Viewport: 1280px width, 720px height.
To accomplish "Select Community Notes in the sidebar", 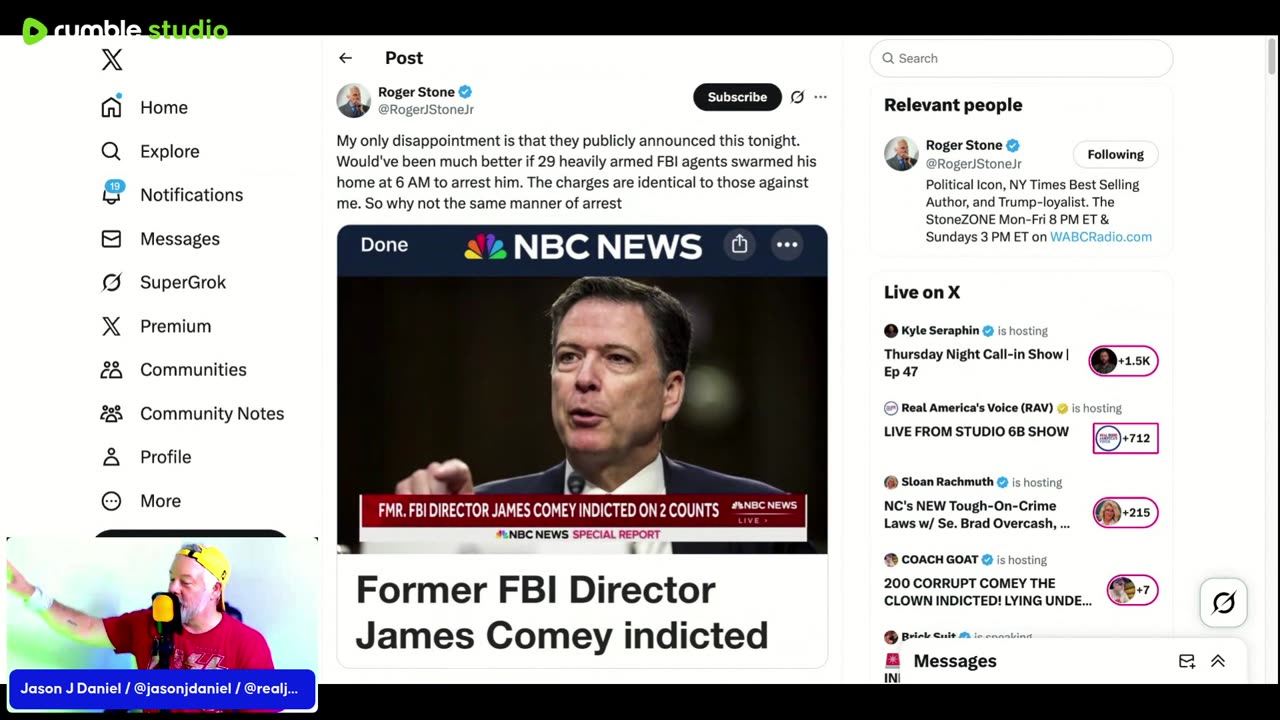I will [x=211, y=413].
